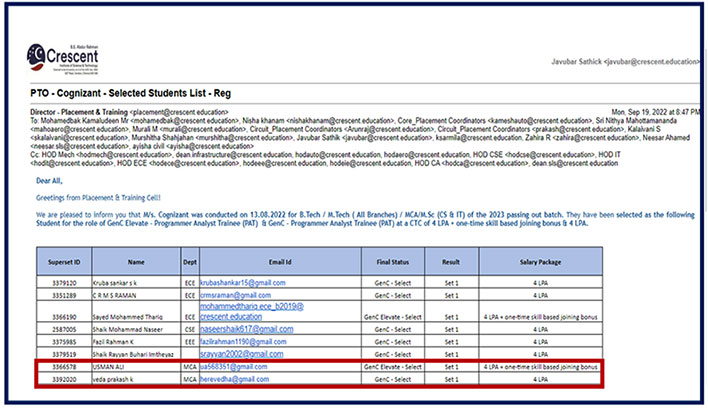Click the Salary Package column header
This screenshot has width=708, height=409.
(x=540, y=261)
